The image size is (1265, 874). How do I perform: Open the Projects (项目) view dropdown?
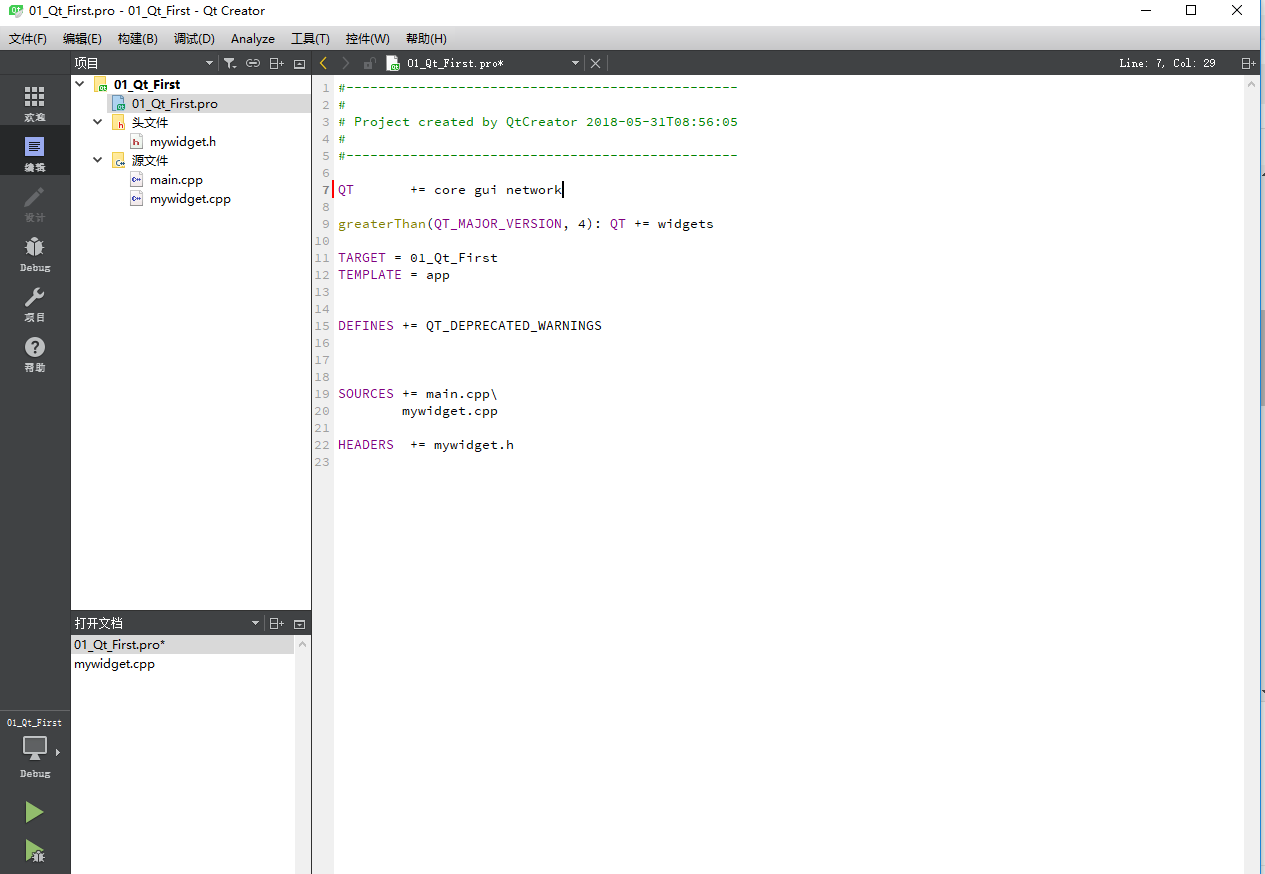click(209, 63)
